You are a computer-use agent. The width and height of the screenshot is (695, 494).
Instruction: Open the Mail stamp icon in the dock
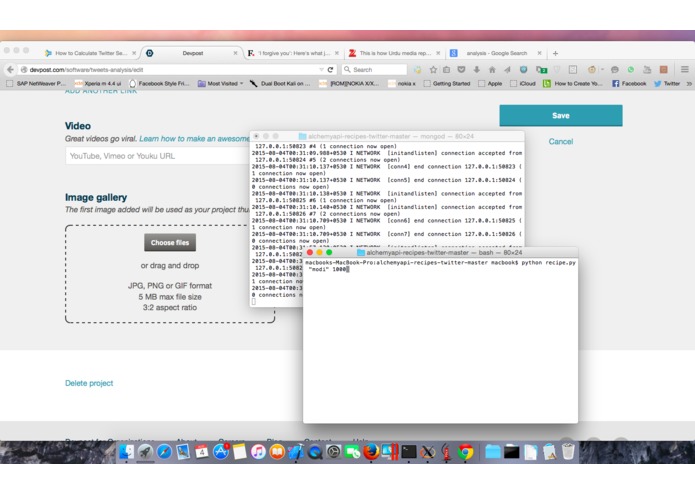[x=183, y=452]
